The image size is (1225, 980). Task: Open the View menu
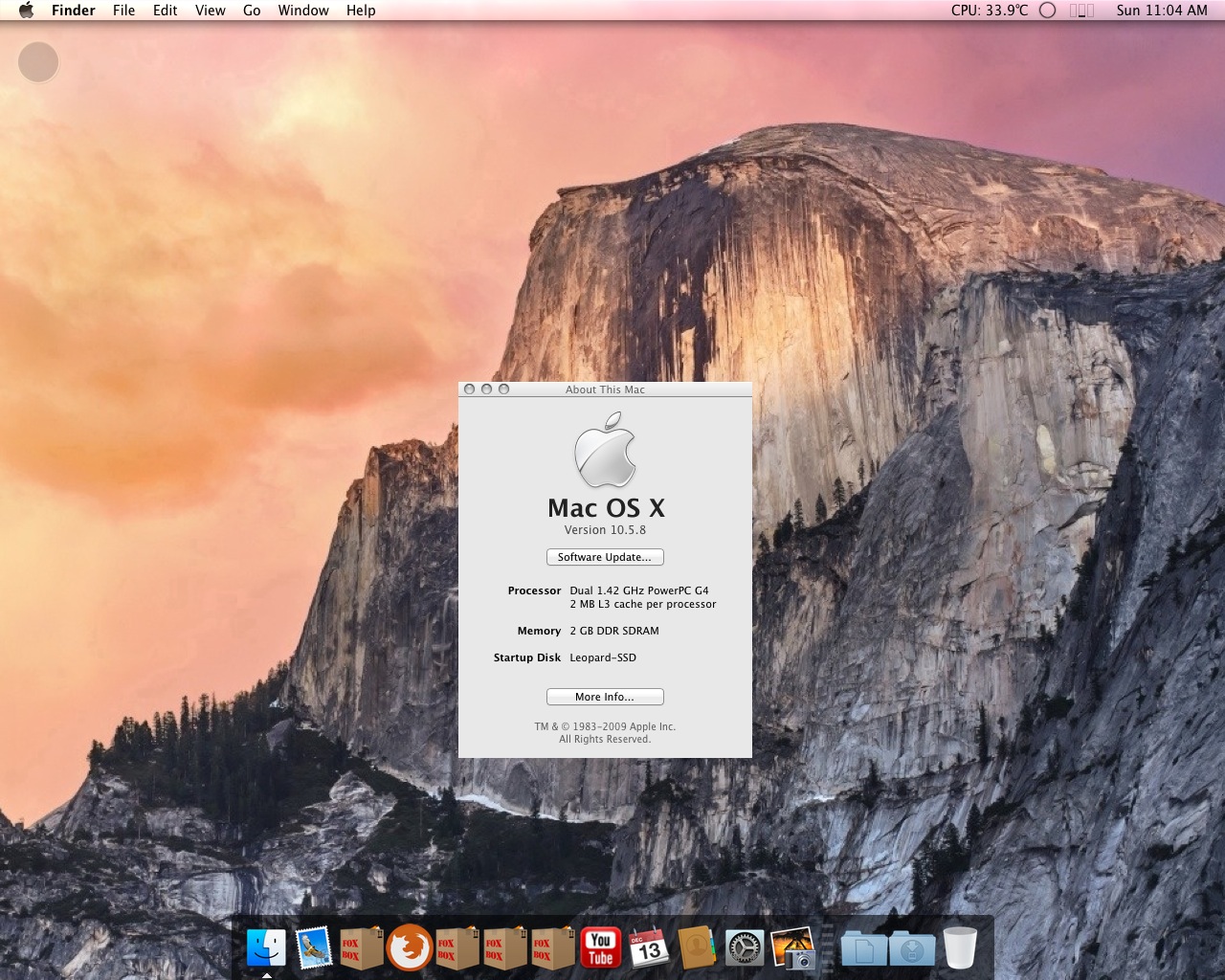(211, 11)
